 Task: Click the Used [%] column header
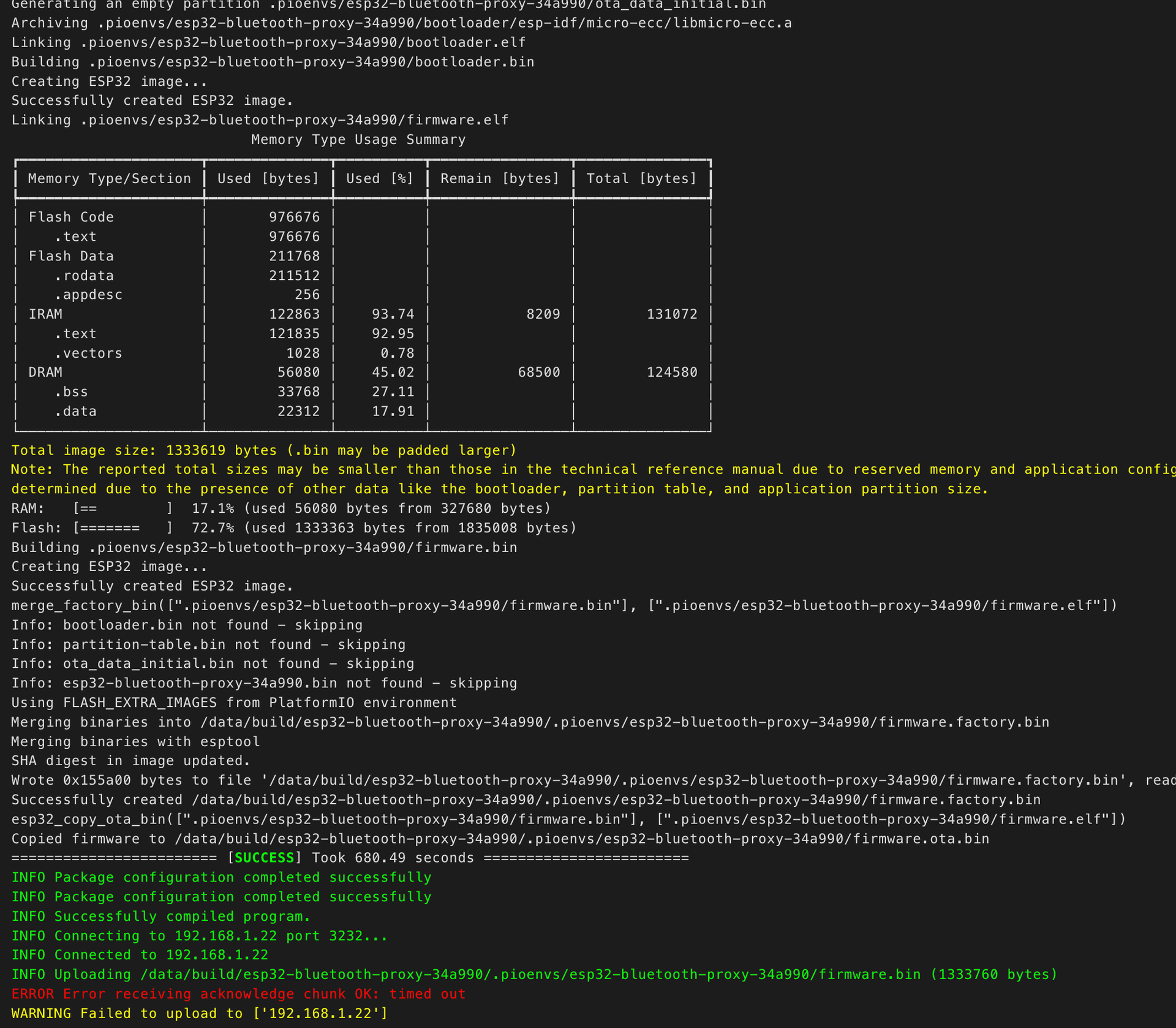(380, 179)
